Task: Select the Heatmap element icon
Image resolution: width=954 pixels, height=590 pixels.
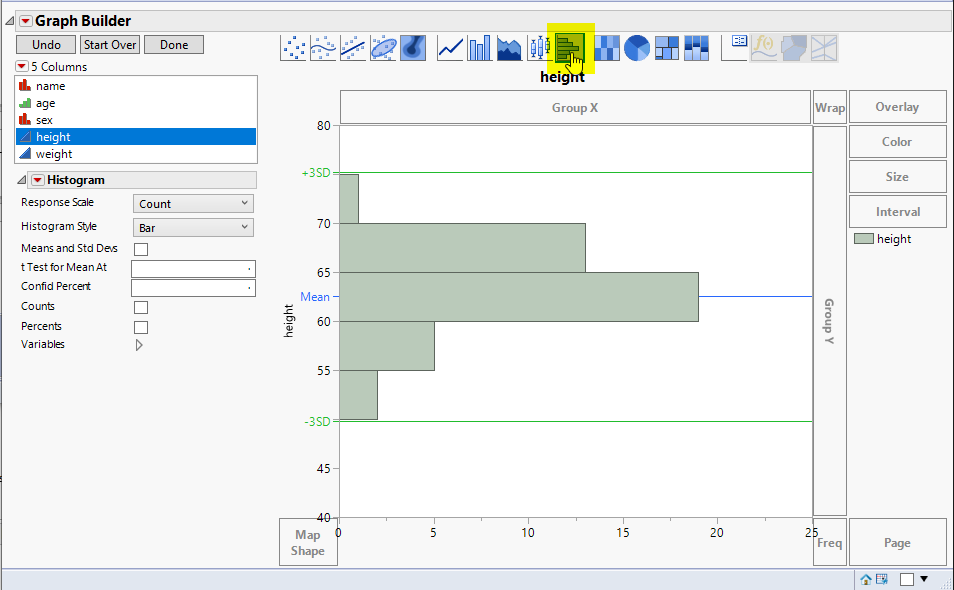Action: point(607,47)
